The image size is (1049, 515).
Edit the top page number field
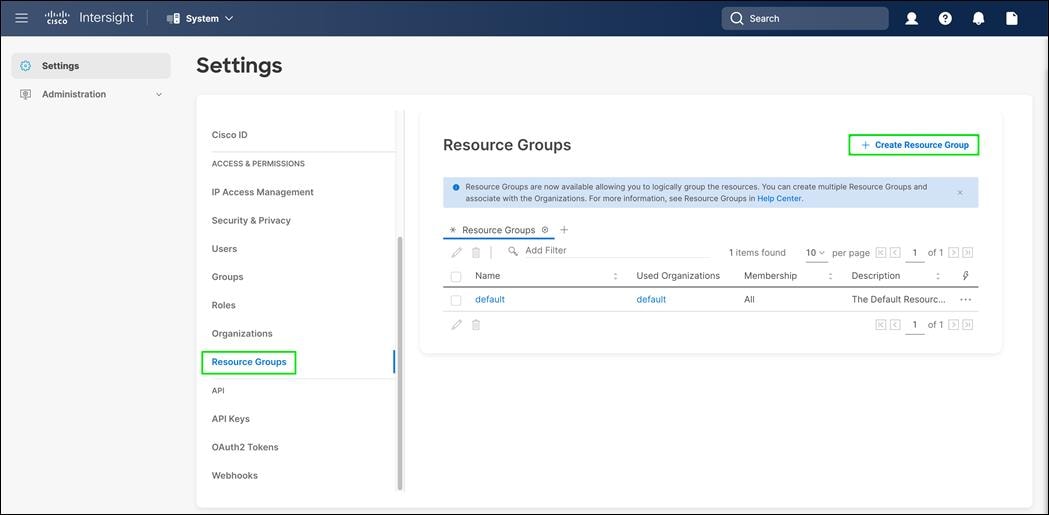915,253
